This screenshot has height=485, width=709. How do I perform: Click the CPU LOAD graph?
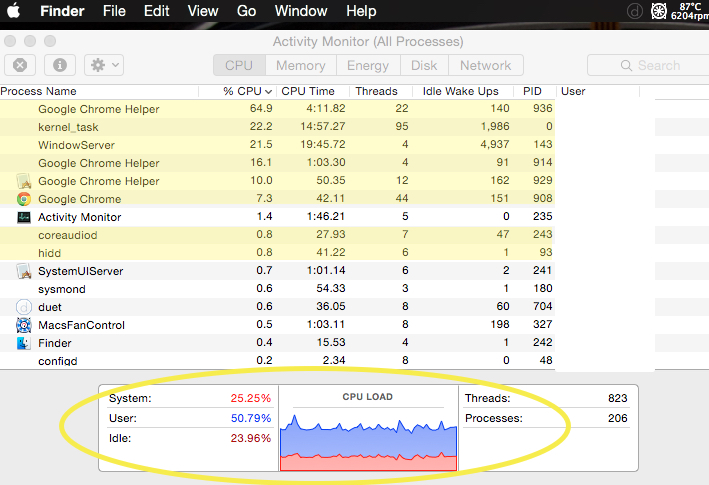click(x=369, y=441)
